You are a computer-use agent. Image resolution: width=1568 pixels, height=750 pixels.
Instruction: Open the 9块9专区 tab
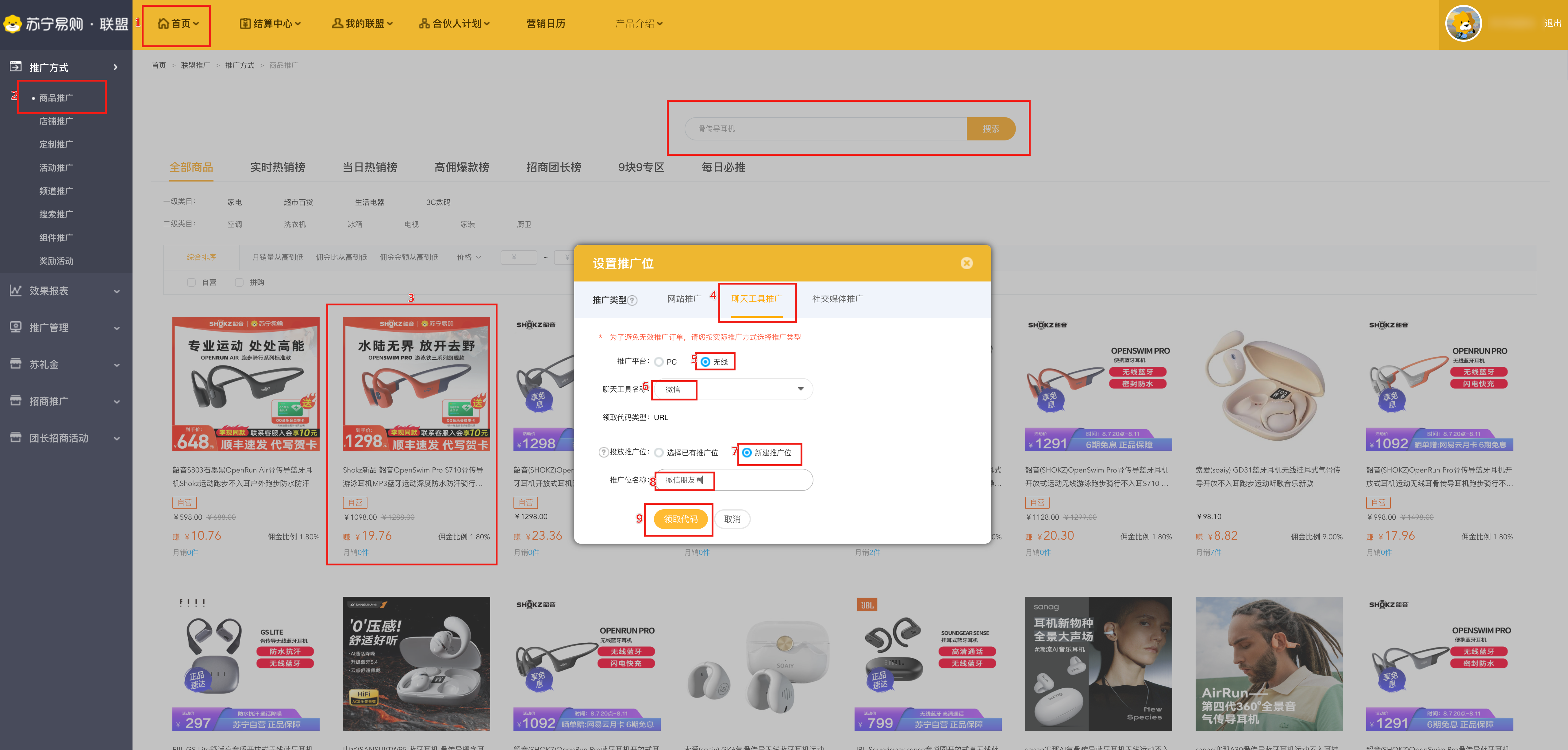click(x=641, y=167)
